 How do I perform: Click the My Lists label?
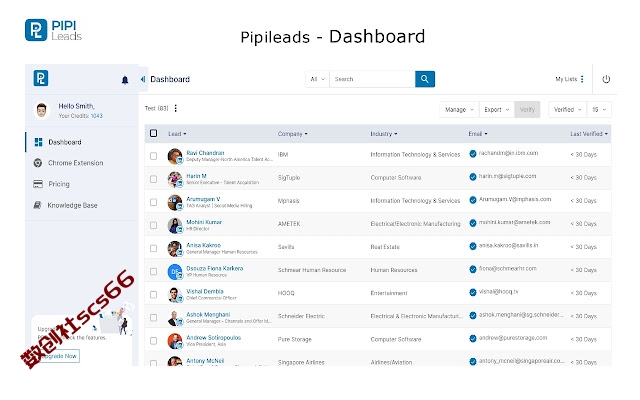click(566, 79)
